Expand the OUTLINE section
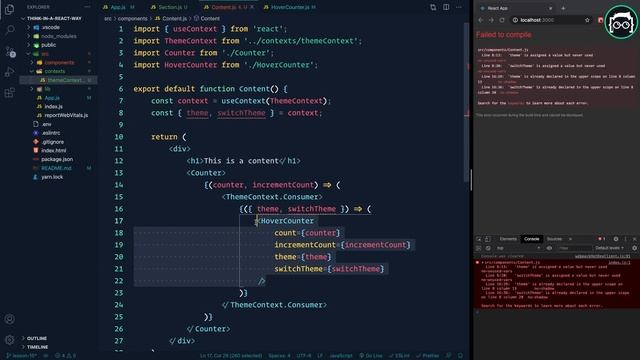640x360 pixels. pyautogui.click(x=36, y=338)
